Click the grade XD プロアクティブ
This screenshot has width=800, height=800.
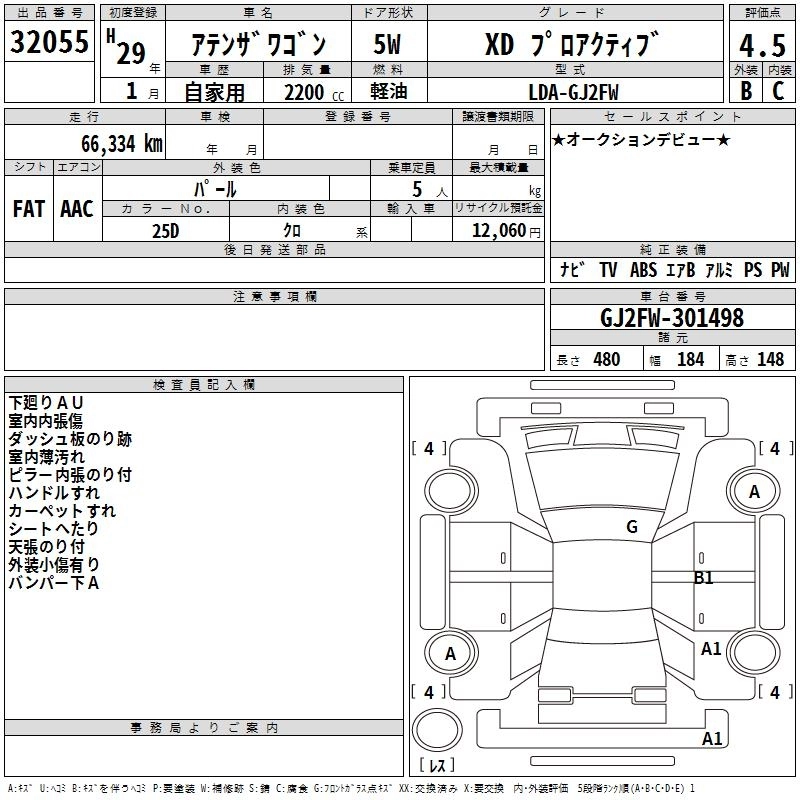(572, 44)
